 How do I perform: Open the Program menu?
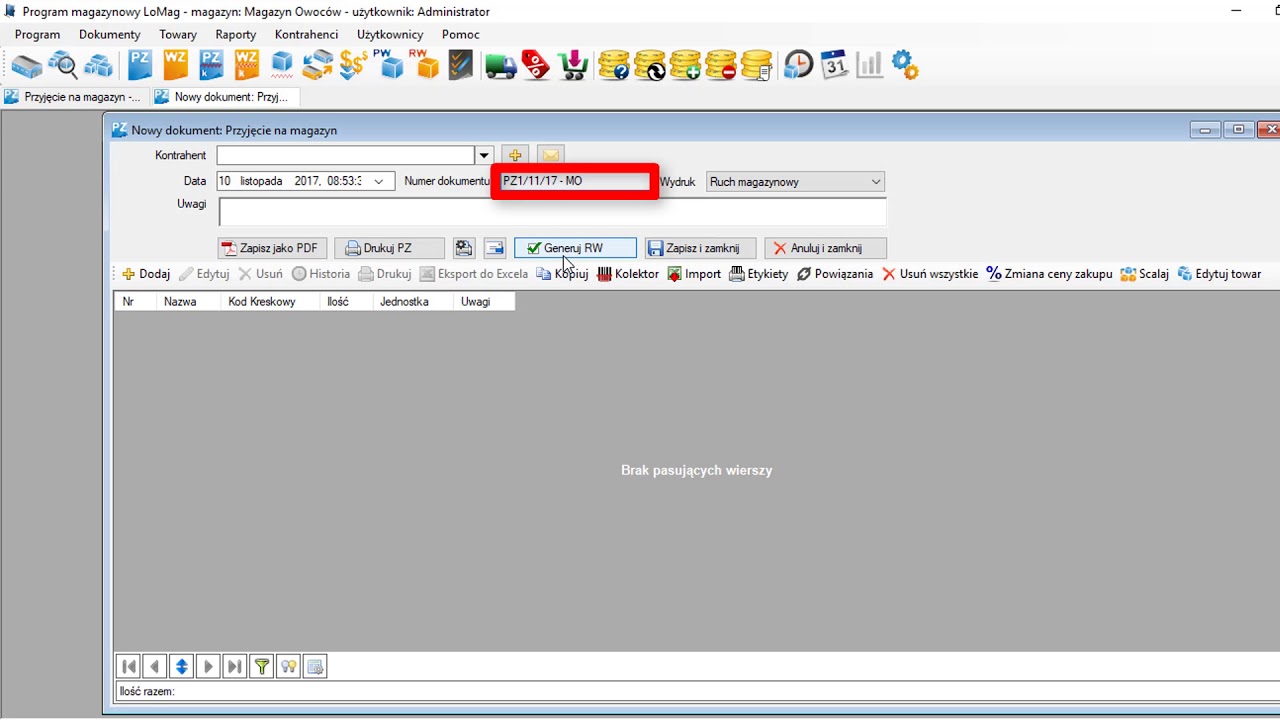tap(37, 34)
